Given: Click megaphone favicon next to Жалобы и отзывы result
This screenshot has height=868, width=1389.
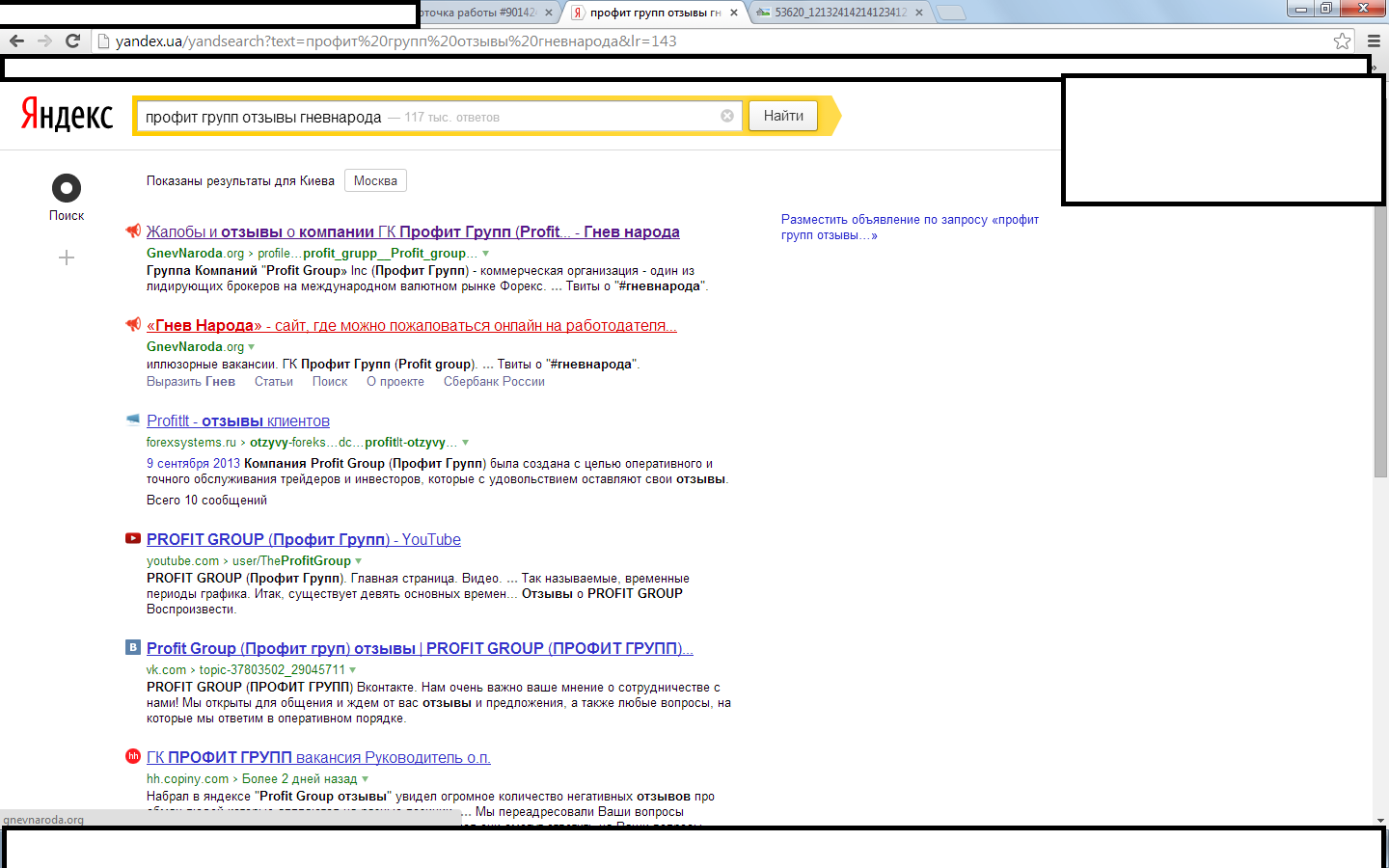Looking at the screenshot, I should click(133, 231).
